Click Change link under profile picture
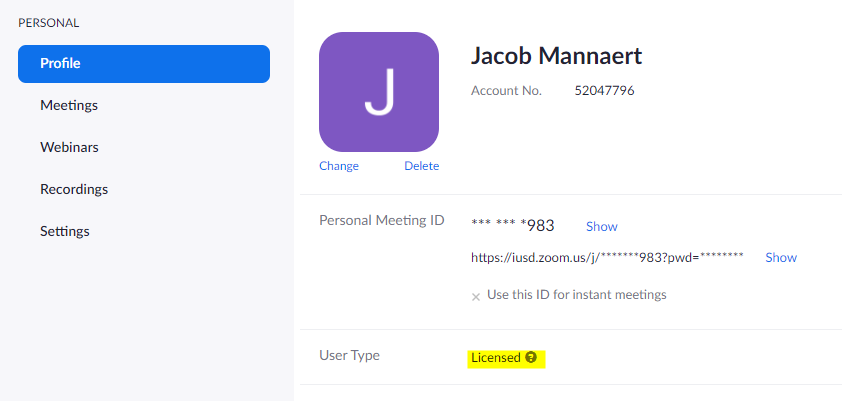This screenshot has height=401, width=842. pyautogui.click(x=339, y=166)
